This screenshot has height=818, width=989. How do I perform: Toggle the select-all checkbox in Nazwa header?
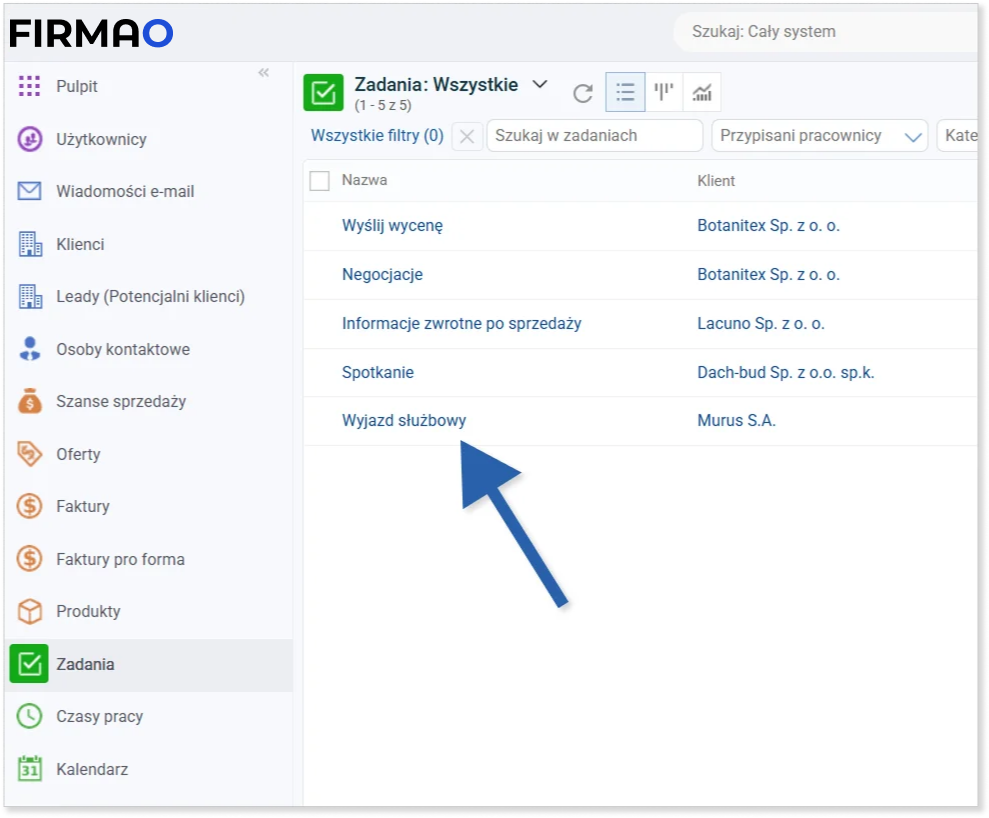320,180
